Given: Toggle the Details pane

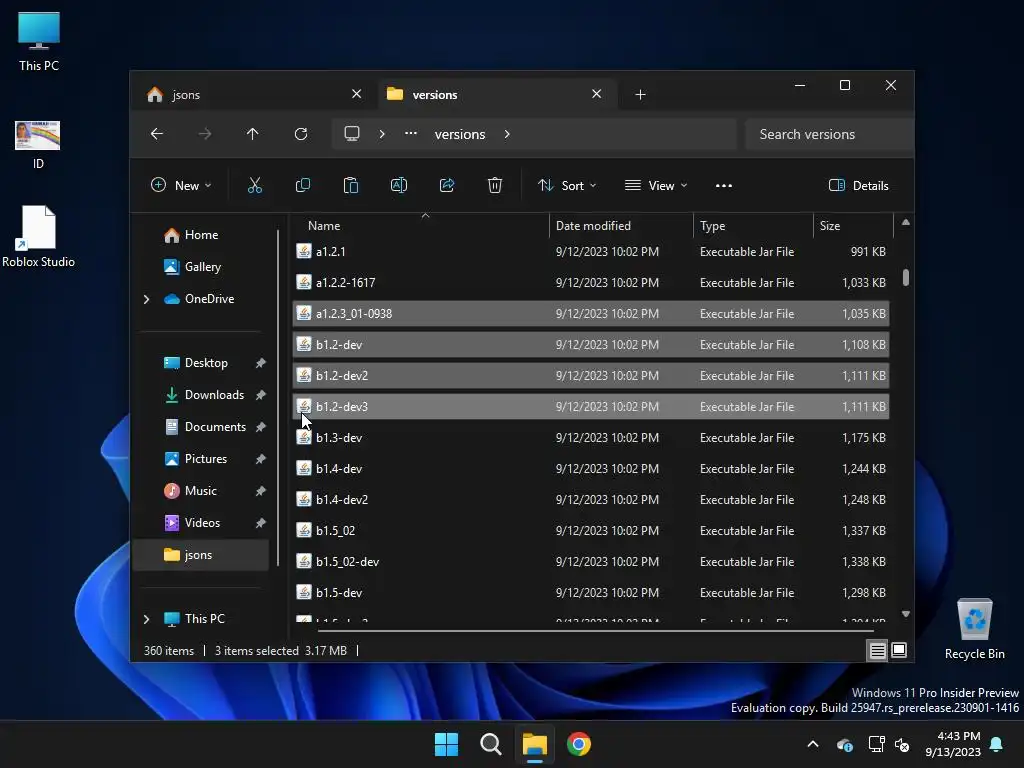Looking at the screenshot, I should (x=858, y=185).
